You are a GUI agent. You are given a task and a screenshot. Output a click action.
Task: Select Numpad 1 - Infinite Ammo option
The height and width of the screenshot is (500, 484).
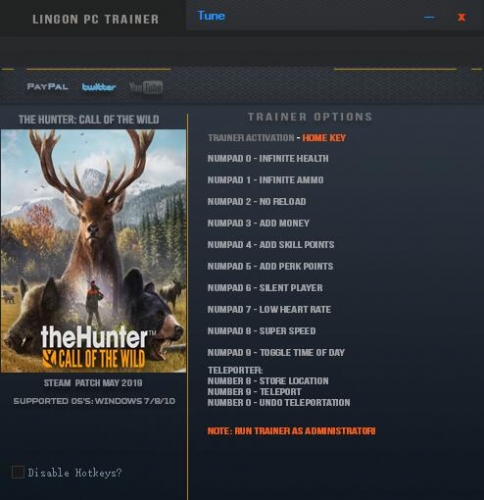pos(265,180)
